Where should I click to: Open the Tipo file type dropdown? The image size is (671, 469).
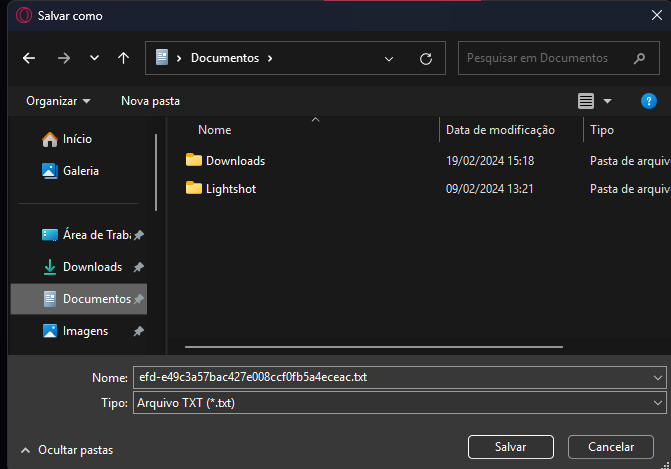657,402
